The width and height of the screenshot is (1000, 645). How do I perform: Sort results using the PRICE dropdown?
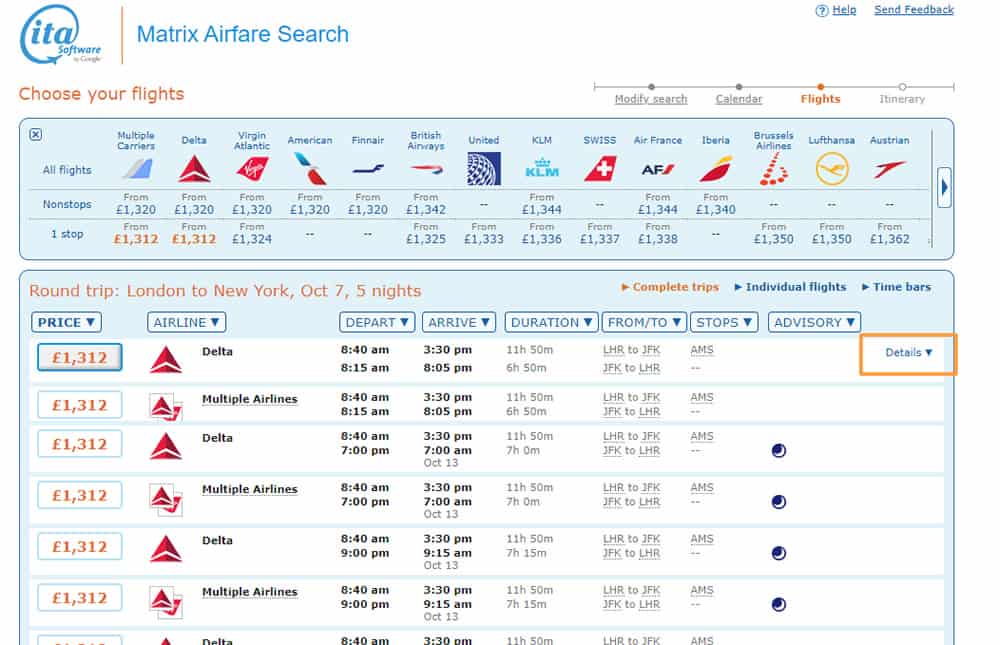(x=66, y=323)
